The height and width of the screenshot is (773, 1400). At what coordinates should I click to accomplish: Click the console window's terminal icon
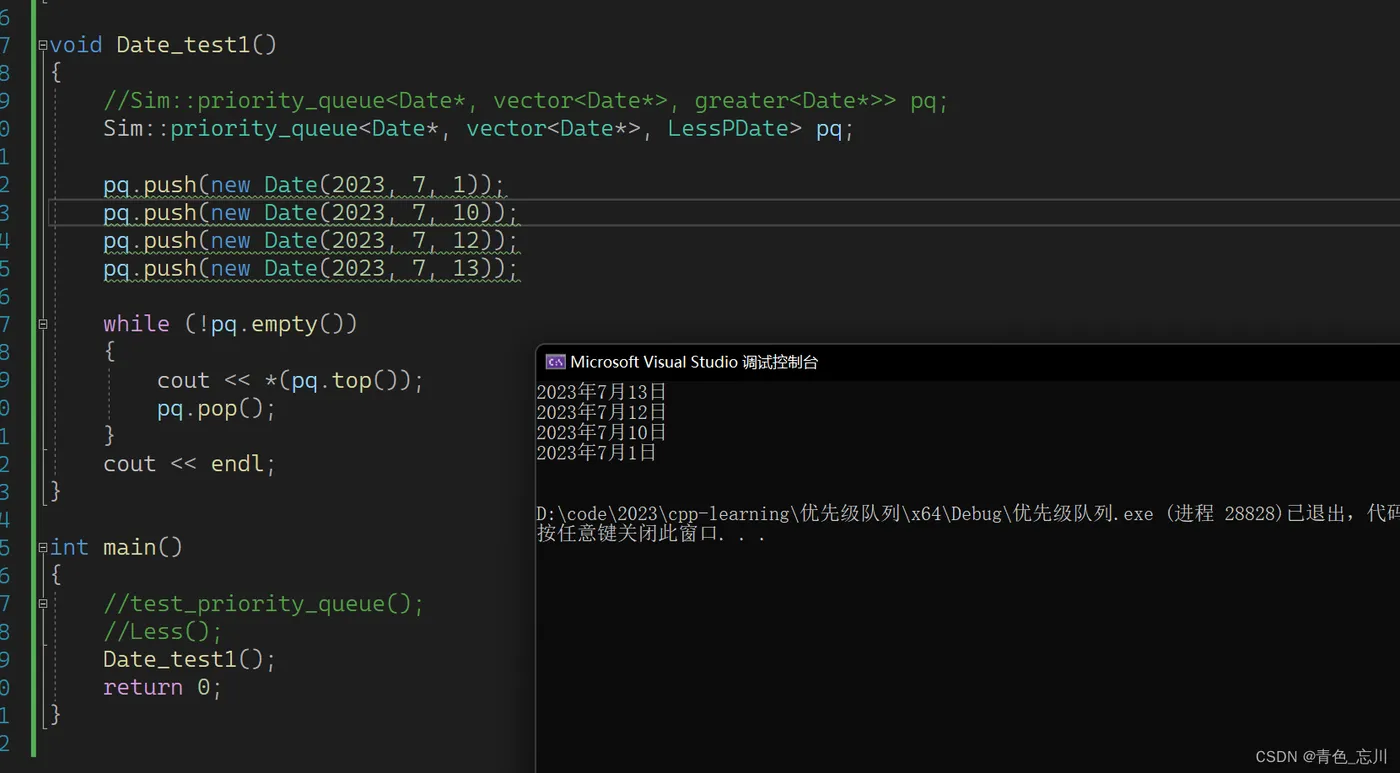(555, 363)
